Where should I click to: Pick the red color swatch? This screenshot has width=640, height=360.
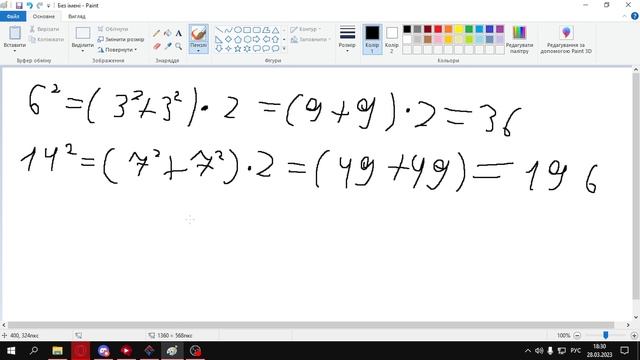coord(438,29)
